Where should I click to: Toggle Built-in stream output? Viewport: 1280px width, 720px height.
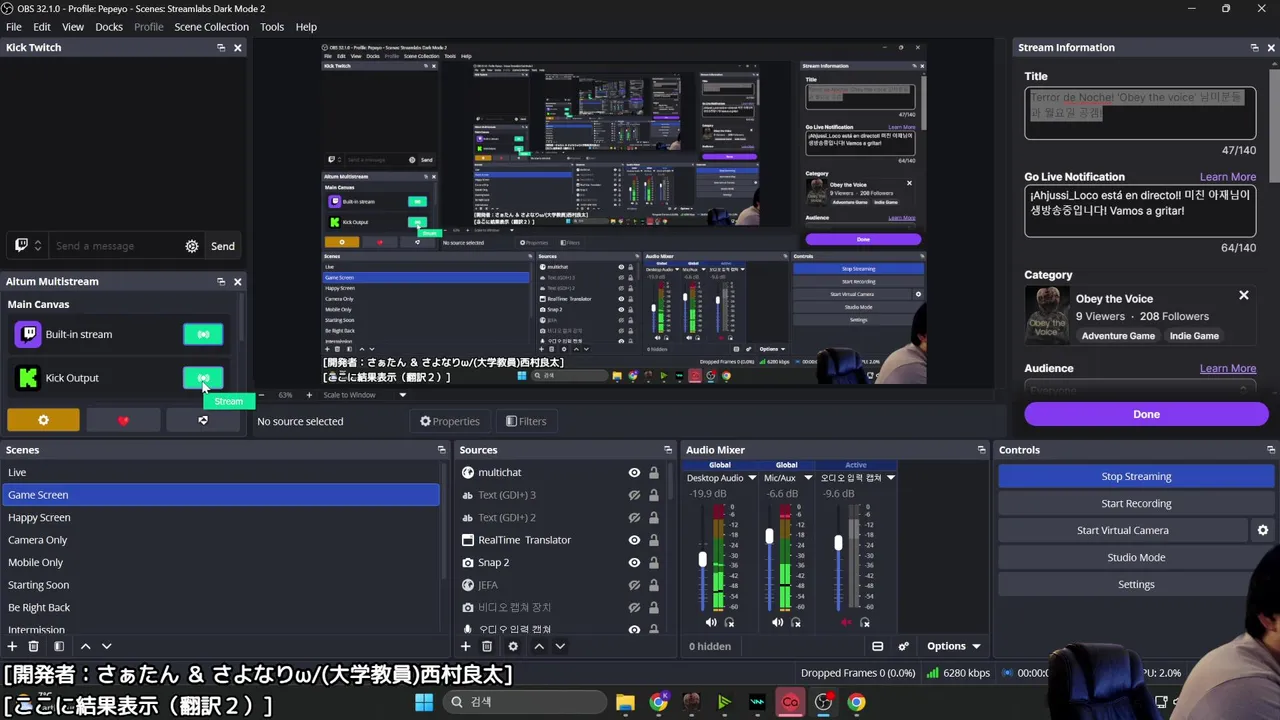click(203, 334)
